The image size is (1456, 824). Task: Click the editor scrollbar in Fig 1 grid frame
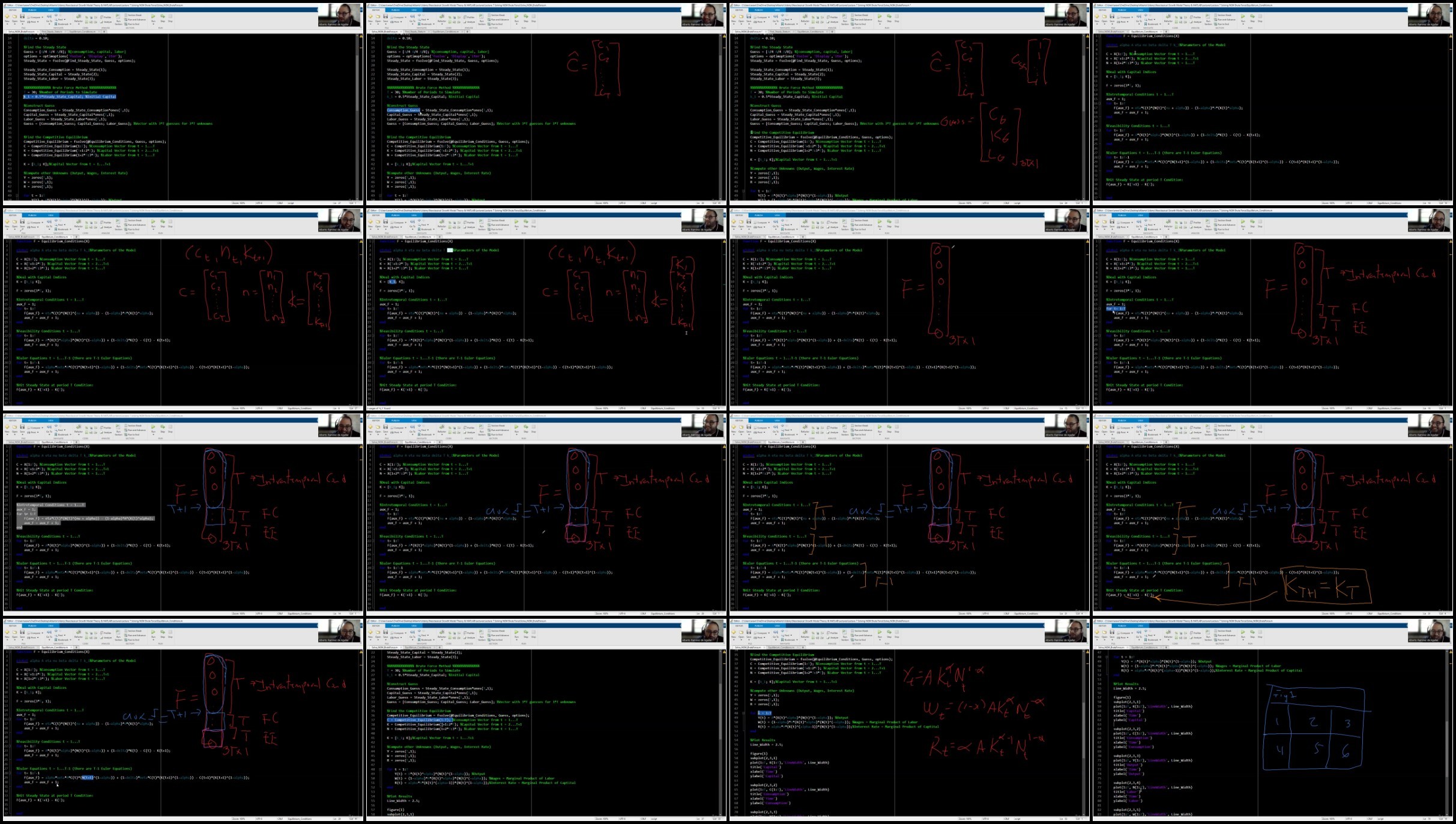(1447, 732)
